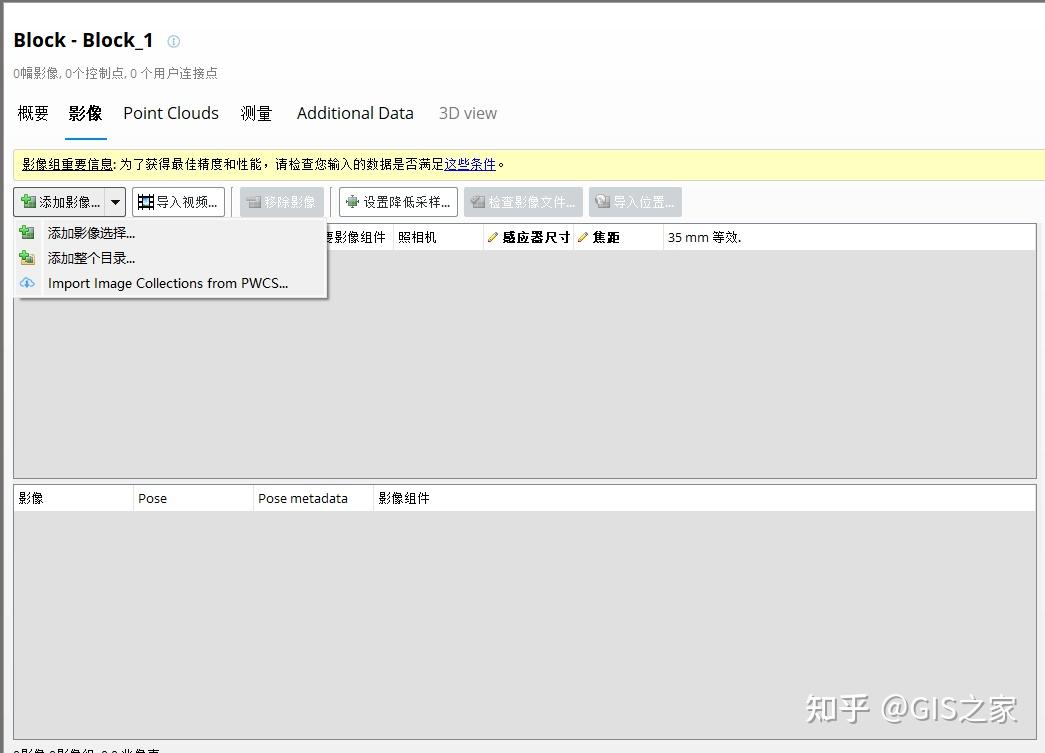Click the pencil icon next to 感应器尺寸 header
Image resolution: width=1045 pixels, height=753 pixels.
click(x=495, y=236)
